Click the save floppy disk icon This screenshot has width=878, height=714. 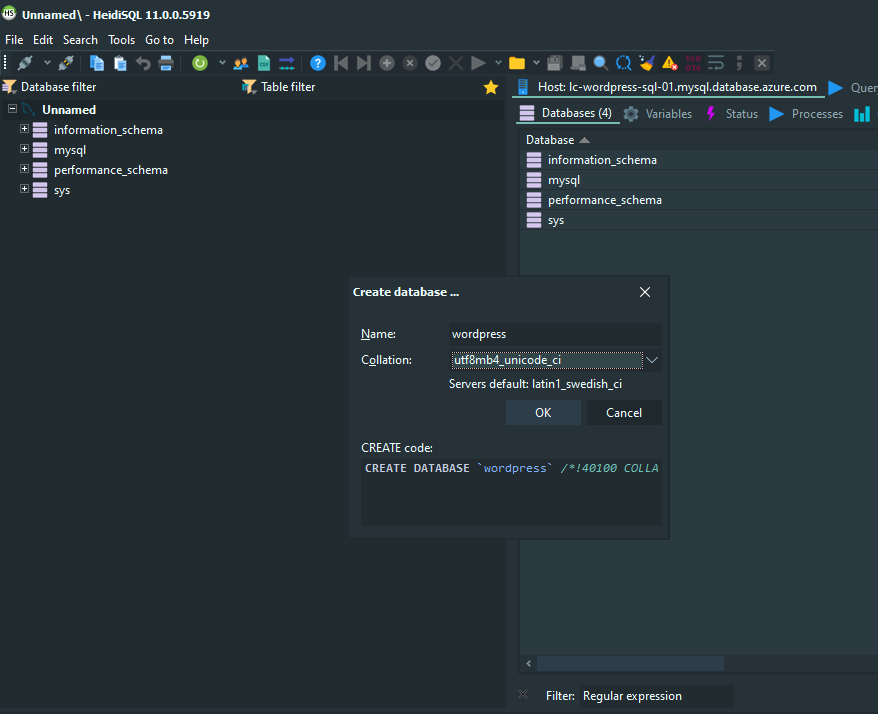tap(554, 63)
